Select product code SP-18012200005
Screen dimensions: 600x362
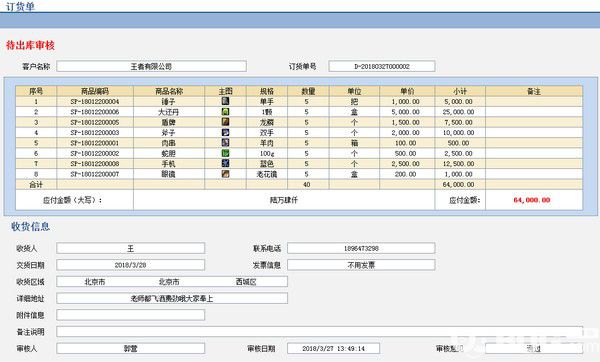tap(95, 122)
